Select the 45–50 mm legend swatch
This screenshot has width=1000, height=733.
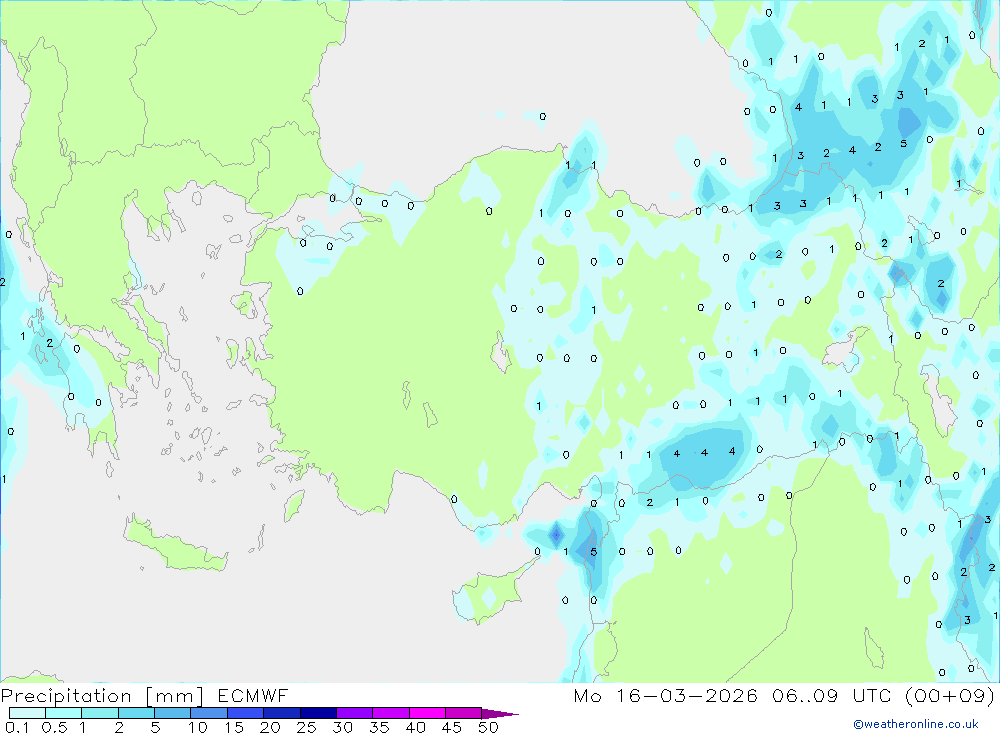click(x=463, y=713)
